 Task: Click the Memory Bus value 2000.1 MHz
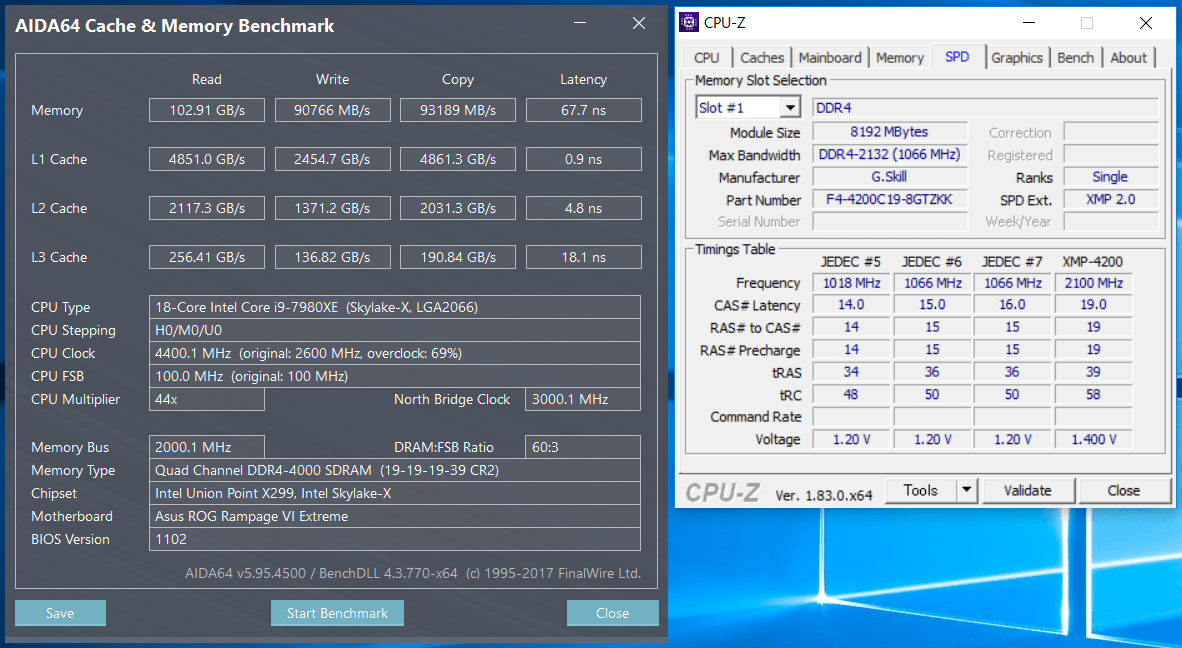click(207, 447)
